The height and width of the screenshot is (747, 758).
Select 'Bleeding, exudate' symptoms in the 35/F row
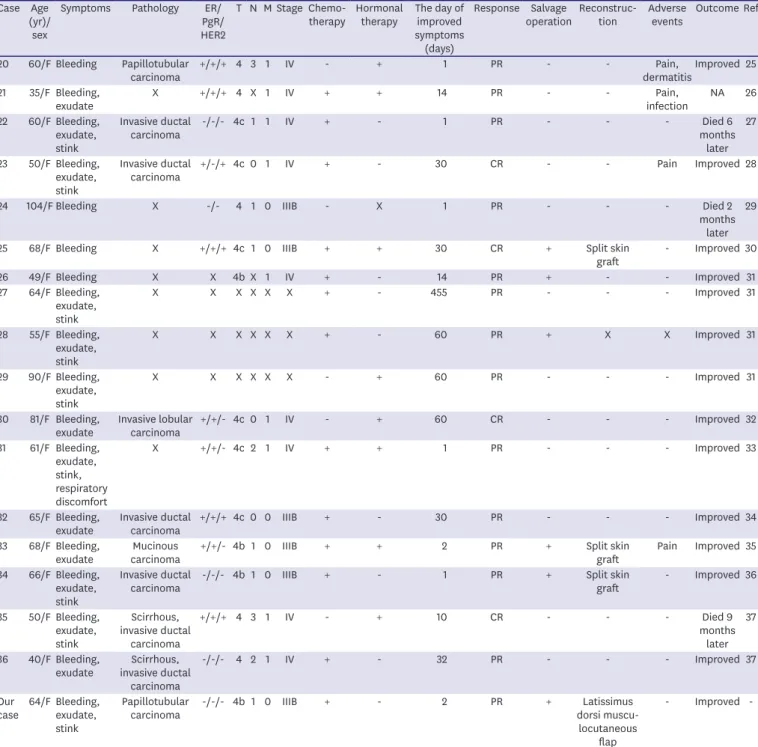77,100
